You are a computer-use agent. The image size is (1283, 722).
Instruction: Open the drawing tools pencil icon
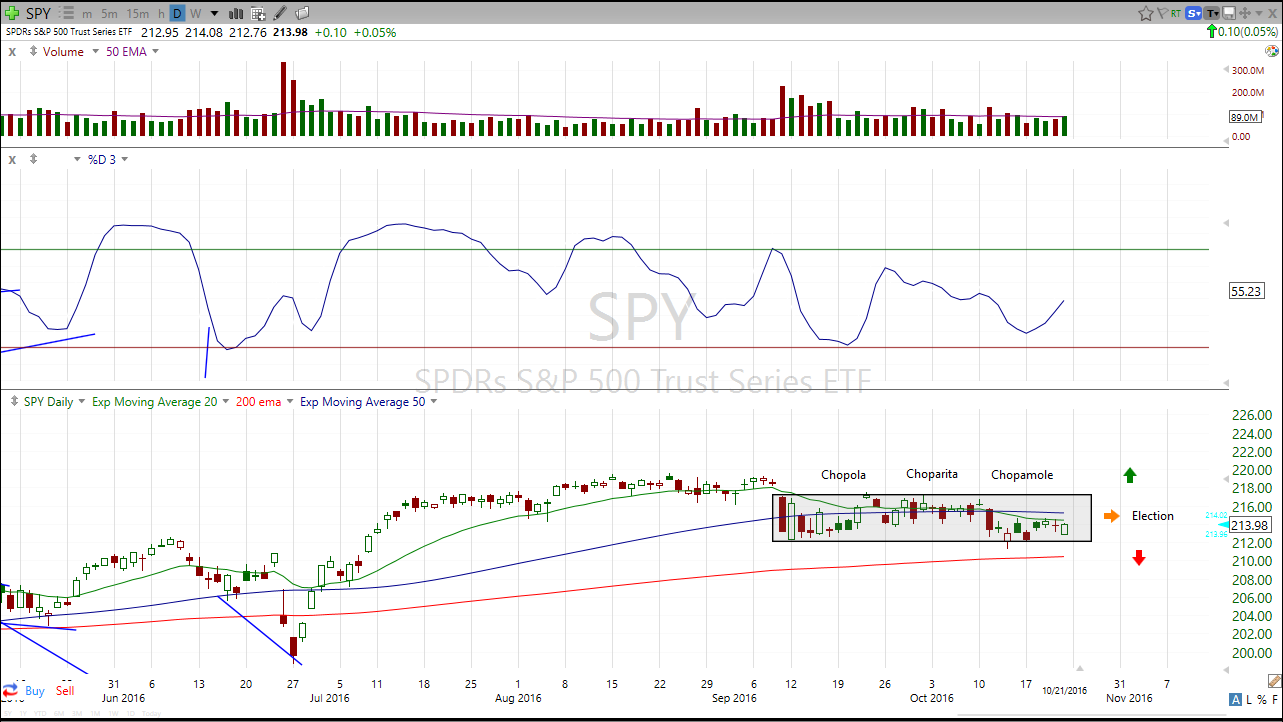point(280,13)
